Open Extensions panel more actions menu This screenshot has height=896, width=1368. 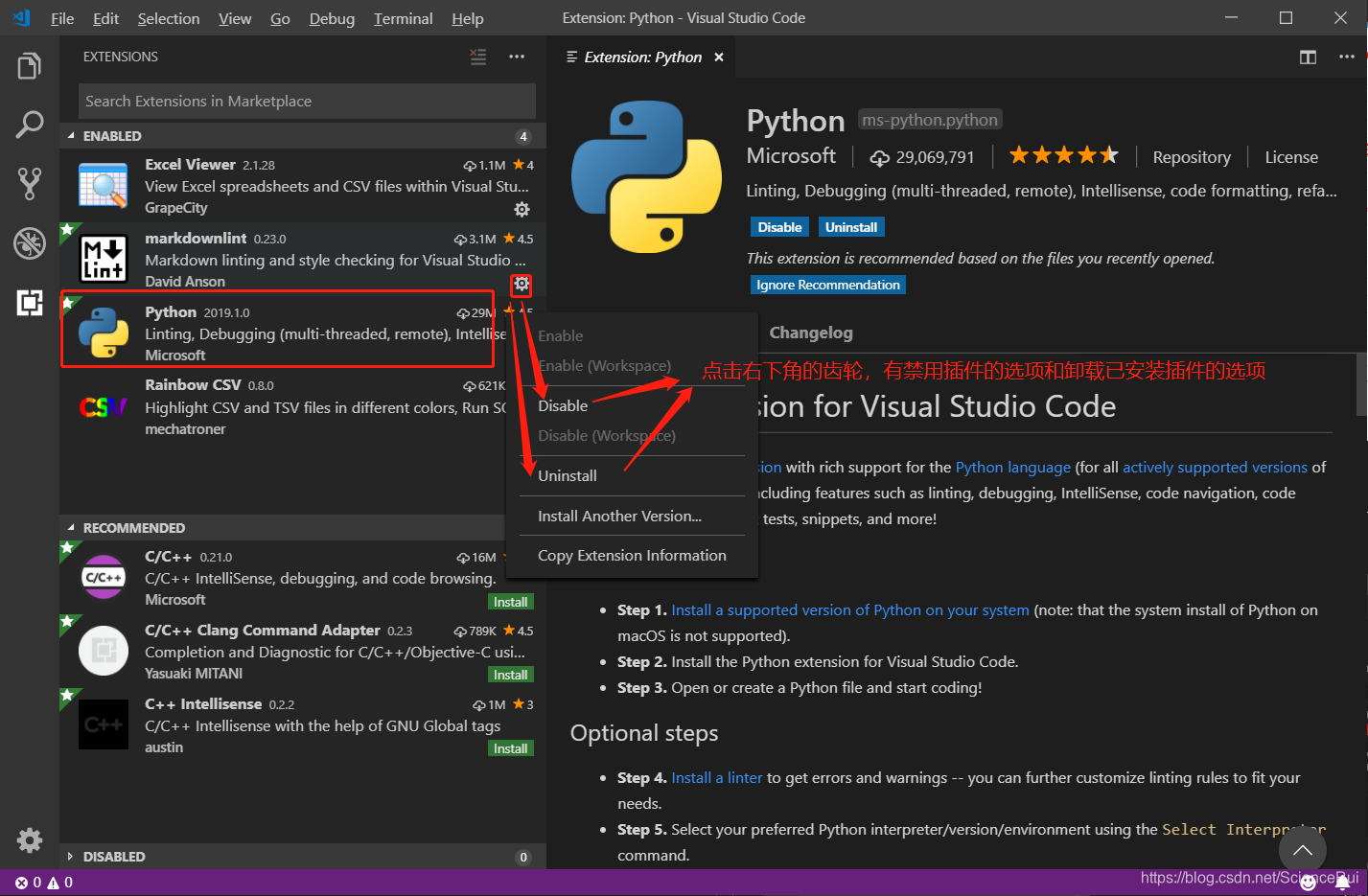(x=517, y=57)
